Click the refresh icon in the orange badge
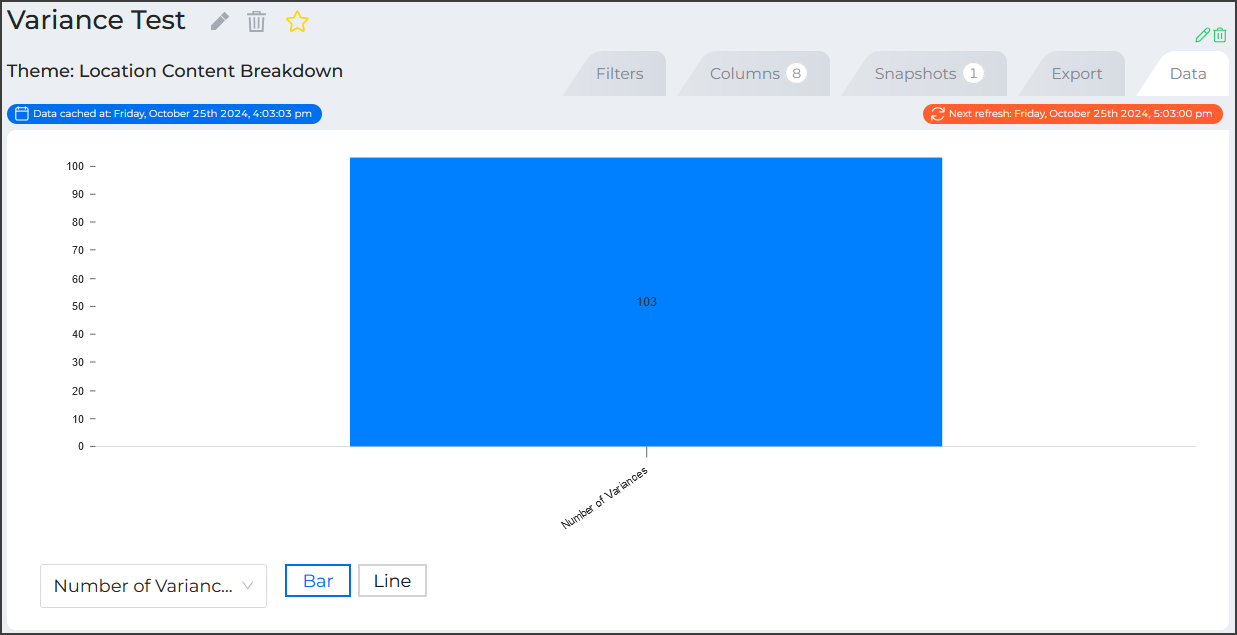This screenshot has width=1237, height=635. pyautogui.click(x=937, y=114)
